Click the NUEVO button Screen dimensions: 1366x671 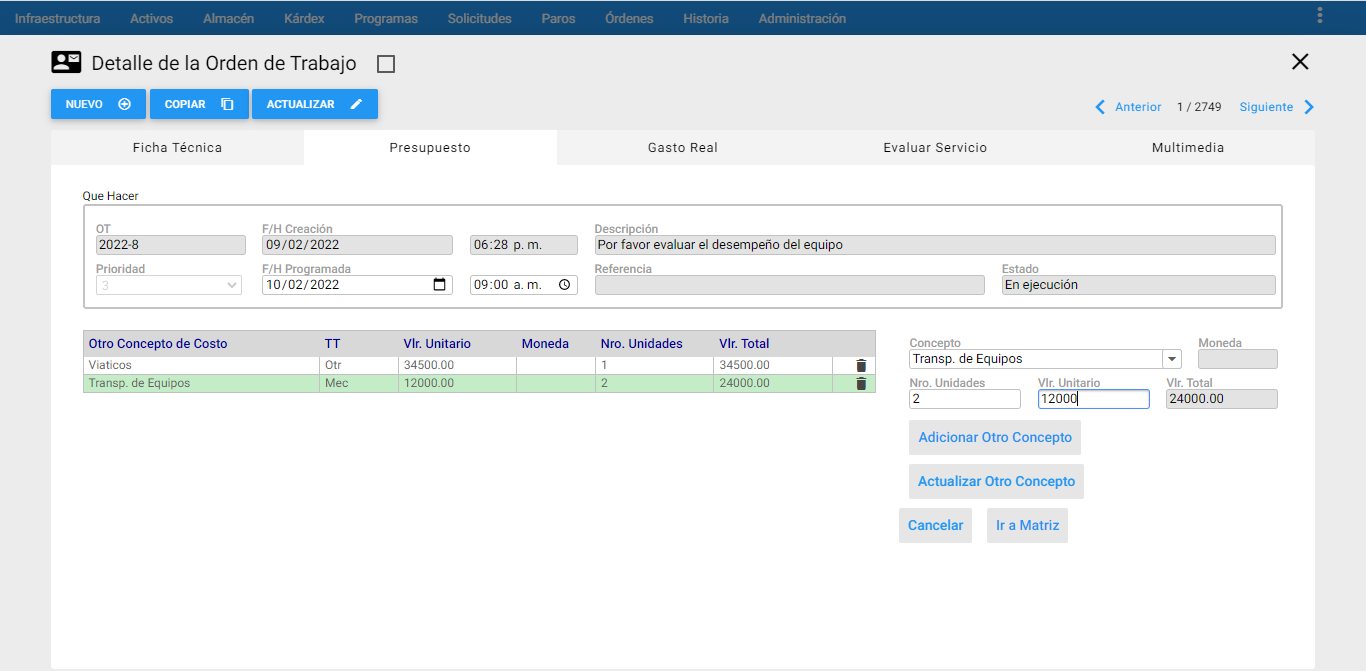[98, 104]
